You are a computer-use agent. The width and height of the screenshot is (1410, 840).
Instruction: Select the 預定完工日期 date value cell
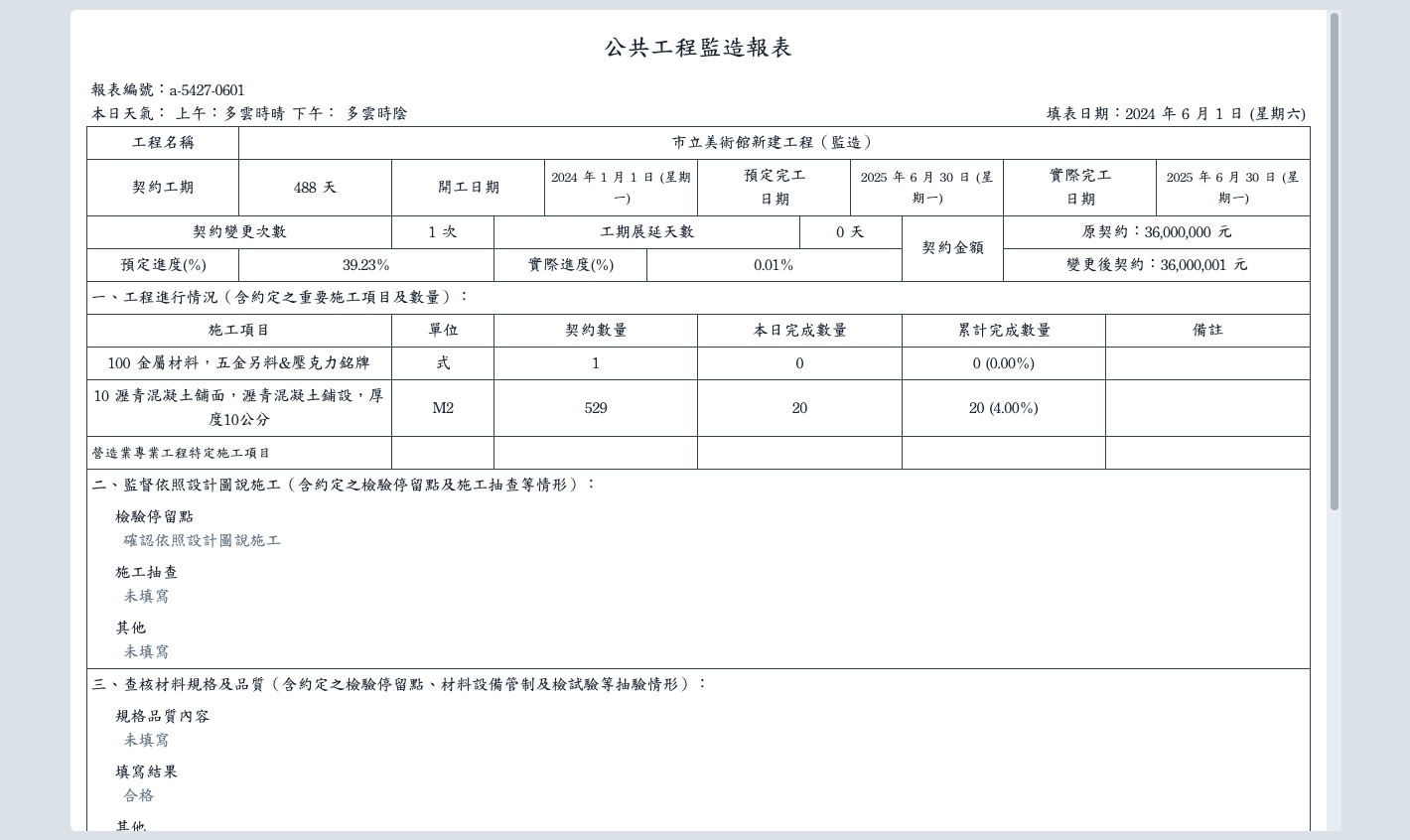coord(926,188)
